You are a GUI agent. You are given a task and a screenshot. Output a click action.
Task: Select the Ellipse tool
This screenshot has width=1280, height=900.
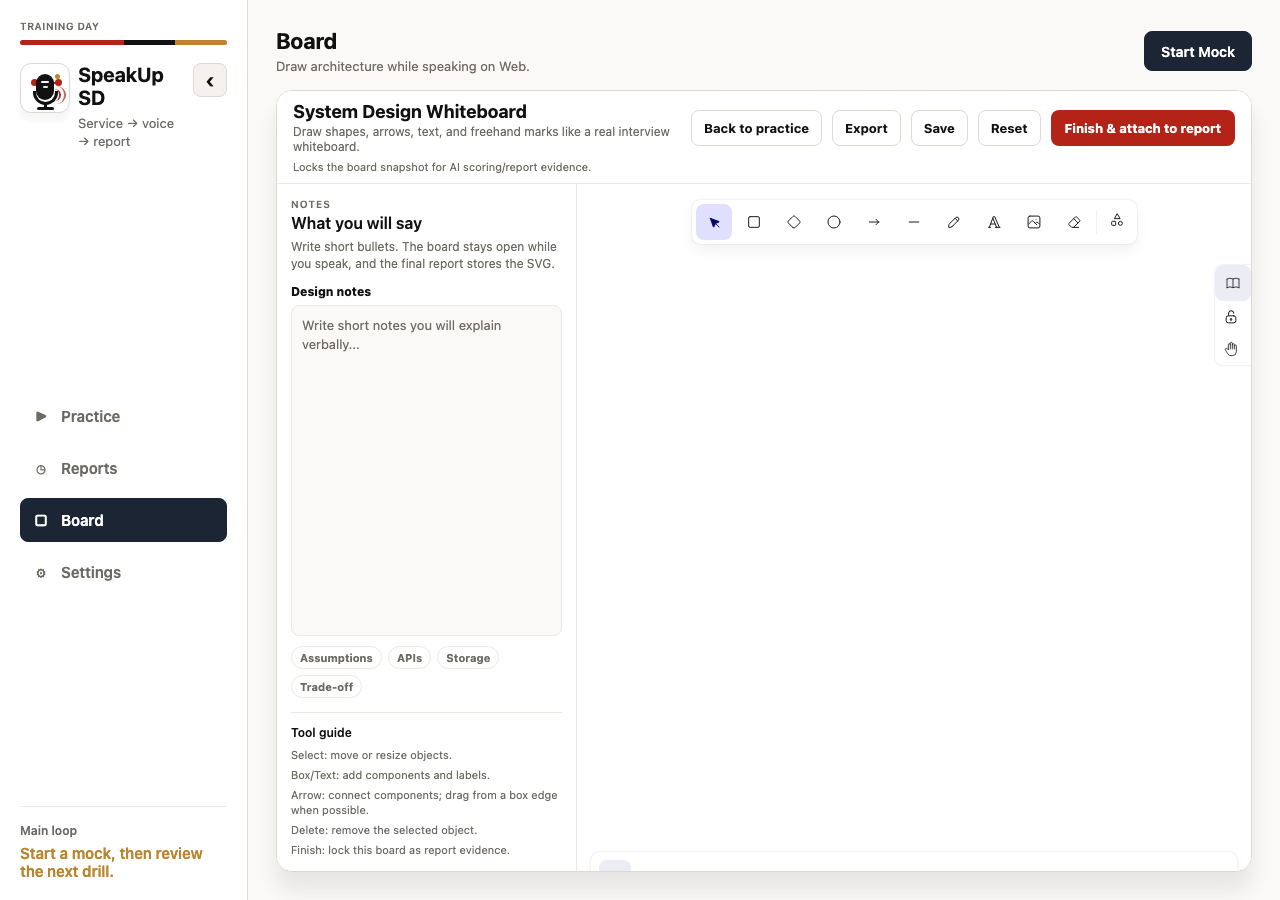[x=834, y=222]
